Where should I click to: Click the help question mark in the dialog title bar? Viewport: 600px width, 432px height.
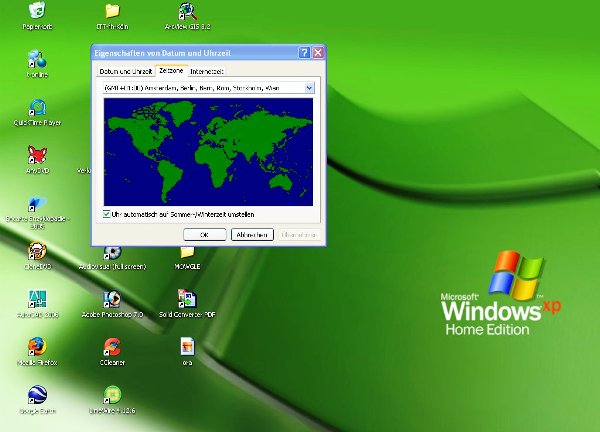pyautogui.click(x=304, y=53)
